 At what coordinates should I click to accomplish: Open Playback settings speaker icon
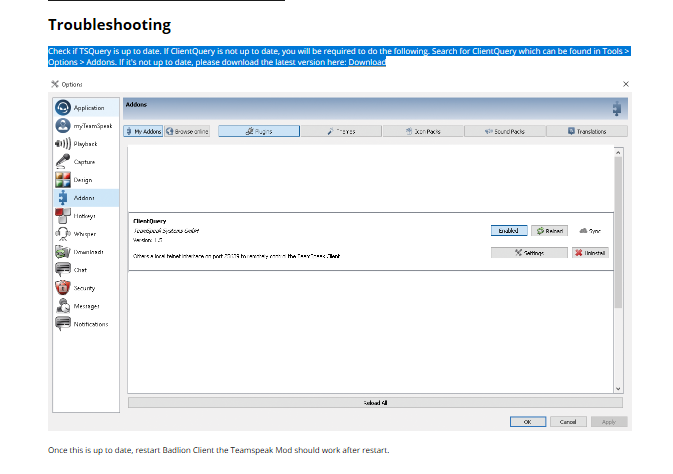click(63, 144)
